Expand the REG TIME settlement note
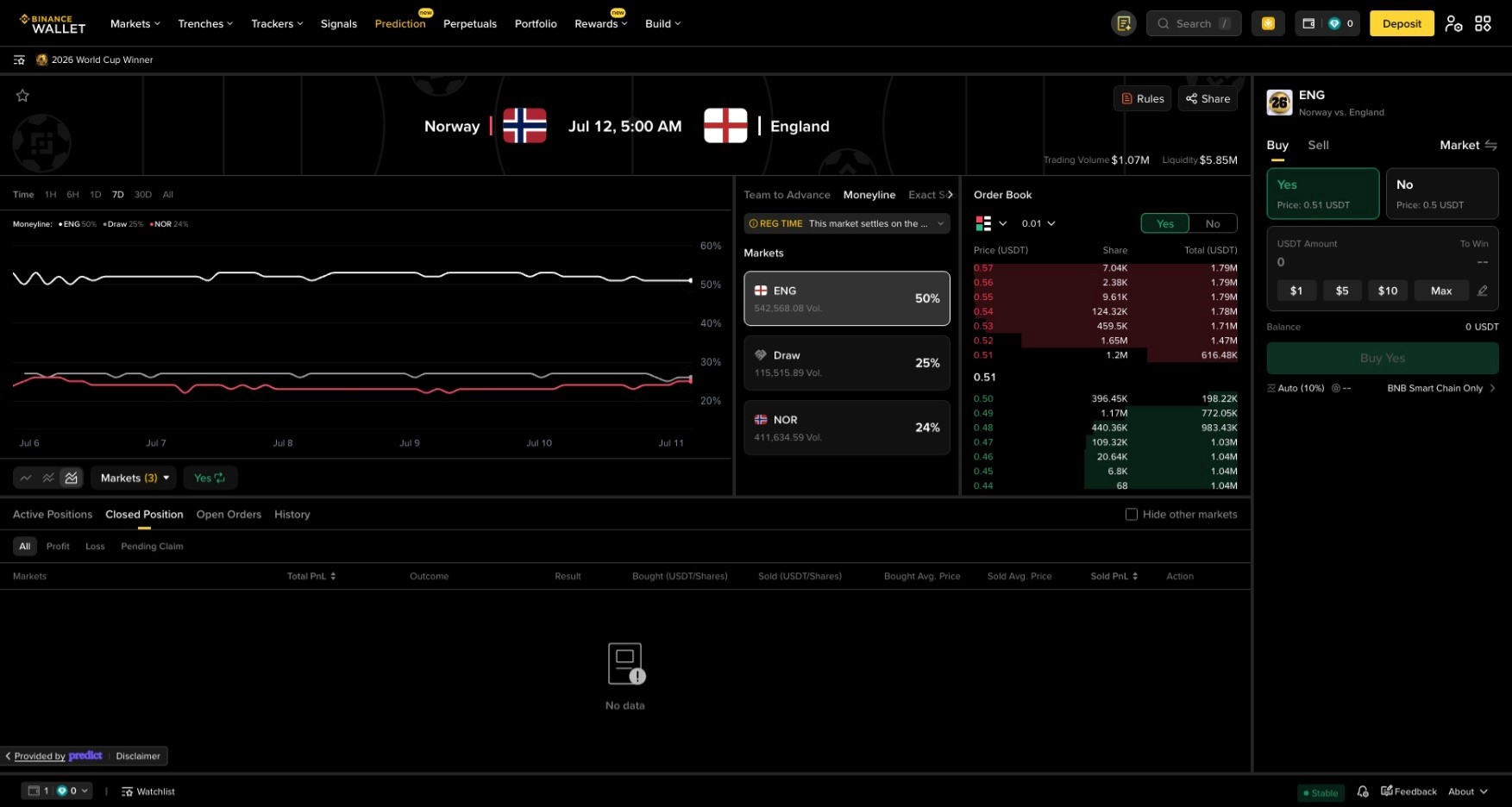The height and width of the screenshot is (807, 1512). [x=847, y=223]
